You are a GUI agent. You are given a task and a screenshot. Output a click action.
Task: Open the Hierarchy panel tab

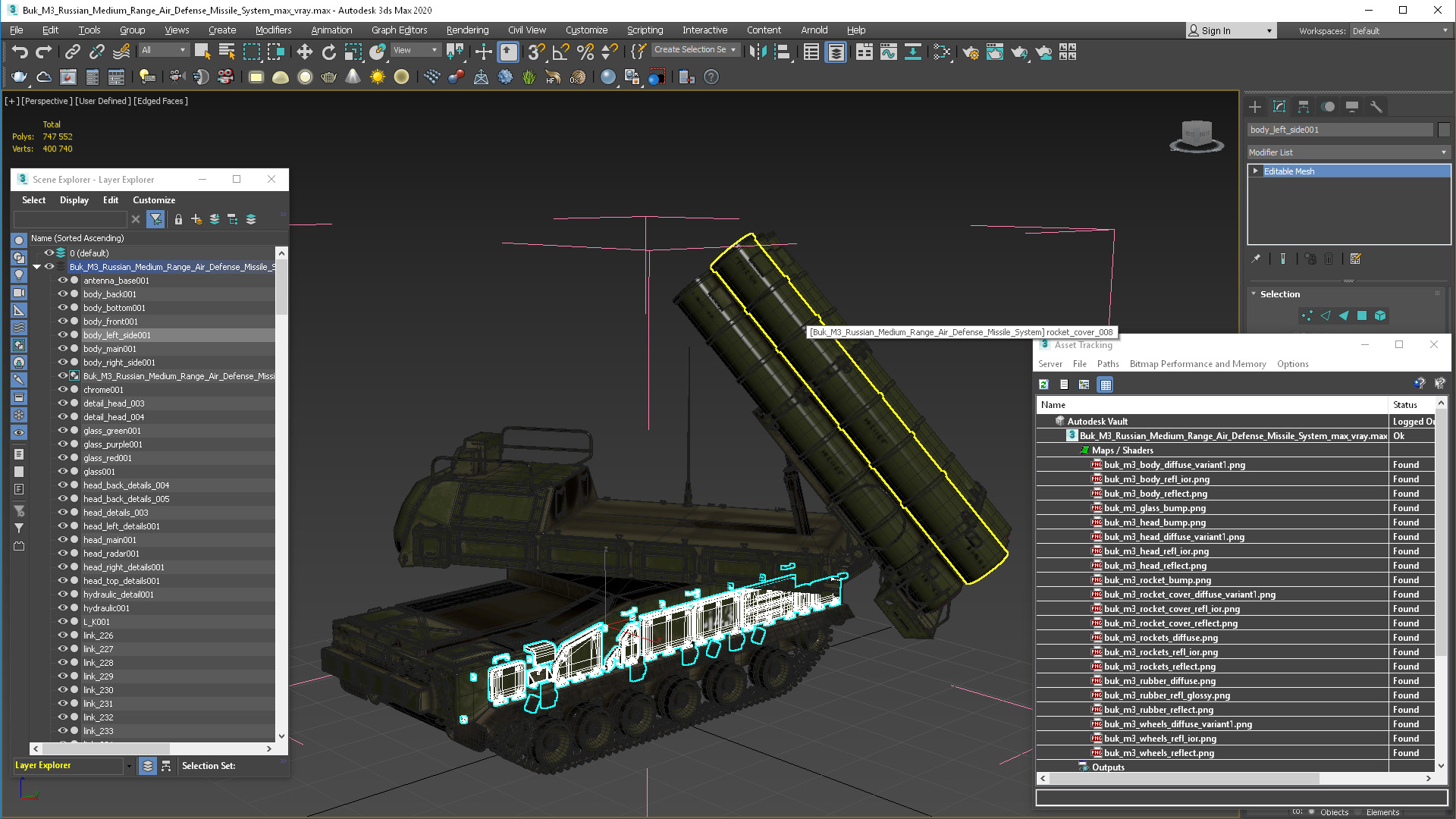pos(1304,106)
